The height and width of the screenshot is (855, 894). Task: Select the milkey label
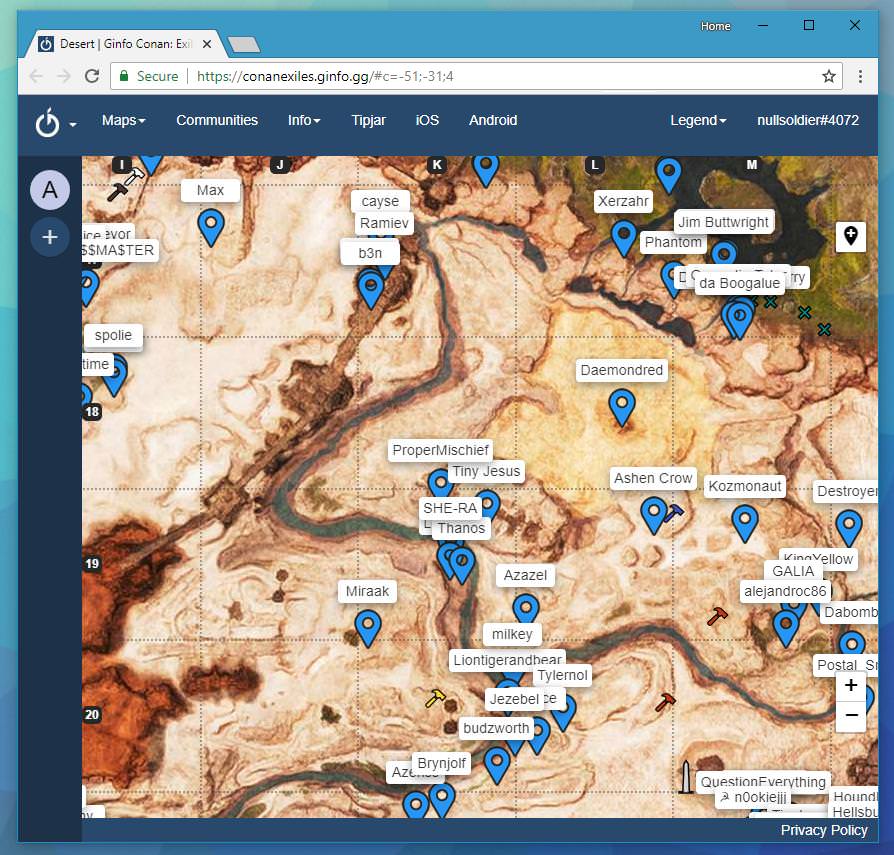point(512,634)
